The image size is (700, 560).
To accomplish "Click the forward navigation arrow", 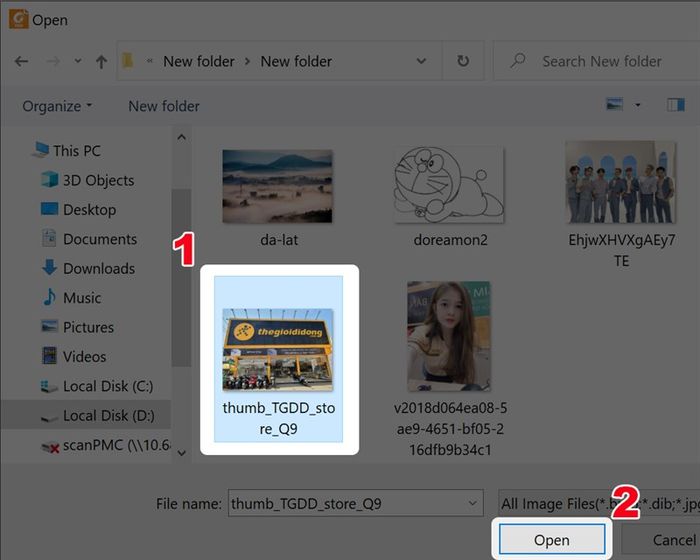I will tap(53, 61).
